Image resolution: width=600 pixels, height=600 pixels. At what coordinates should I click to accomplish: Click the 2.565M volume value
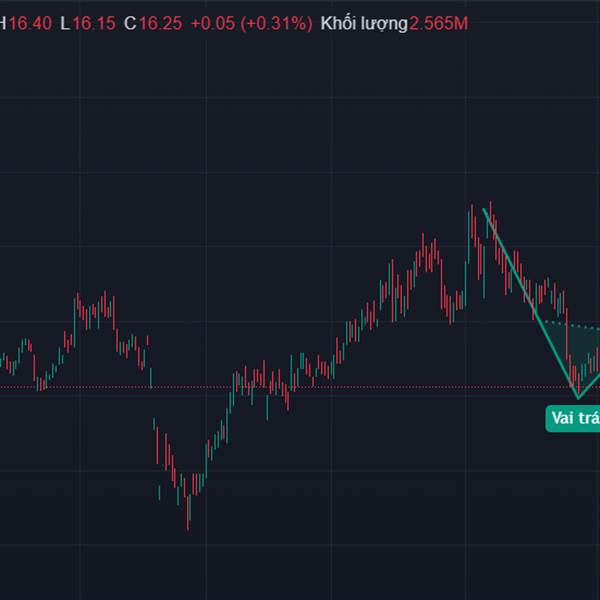click(438, 23)
